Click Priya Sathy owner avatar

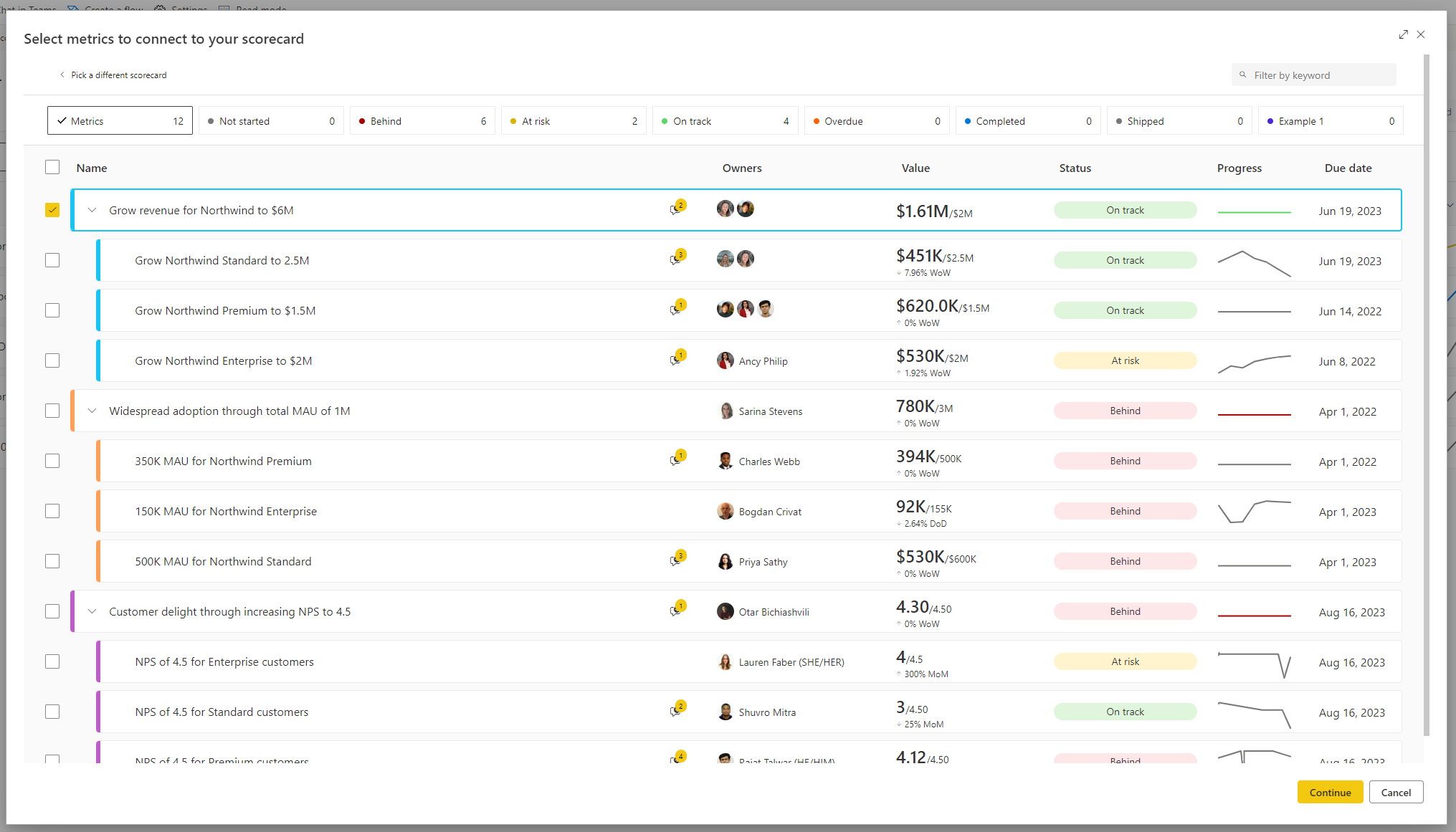[x=725, y=561]
